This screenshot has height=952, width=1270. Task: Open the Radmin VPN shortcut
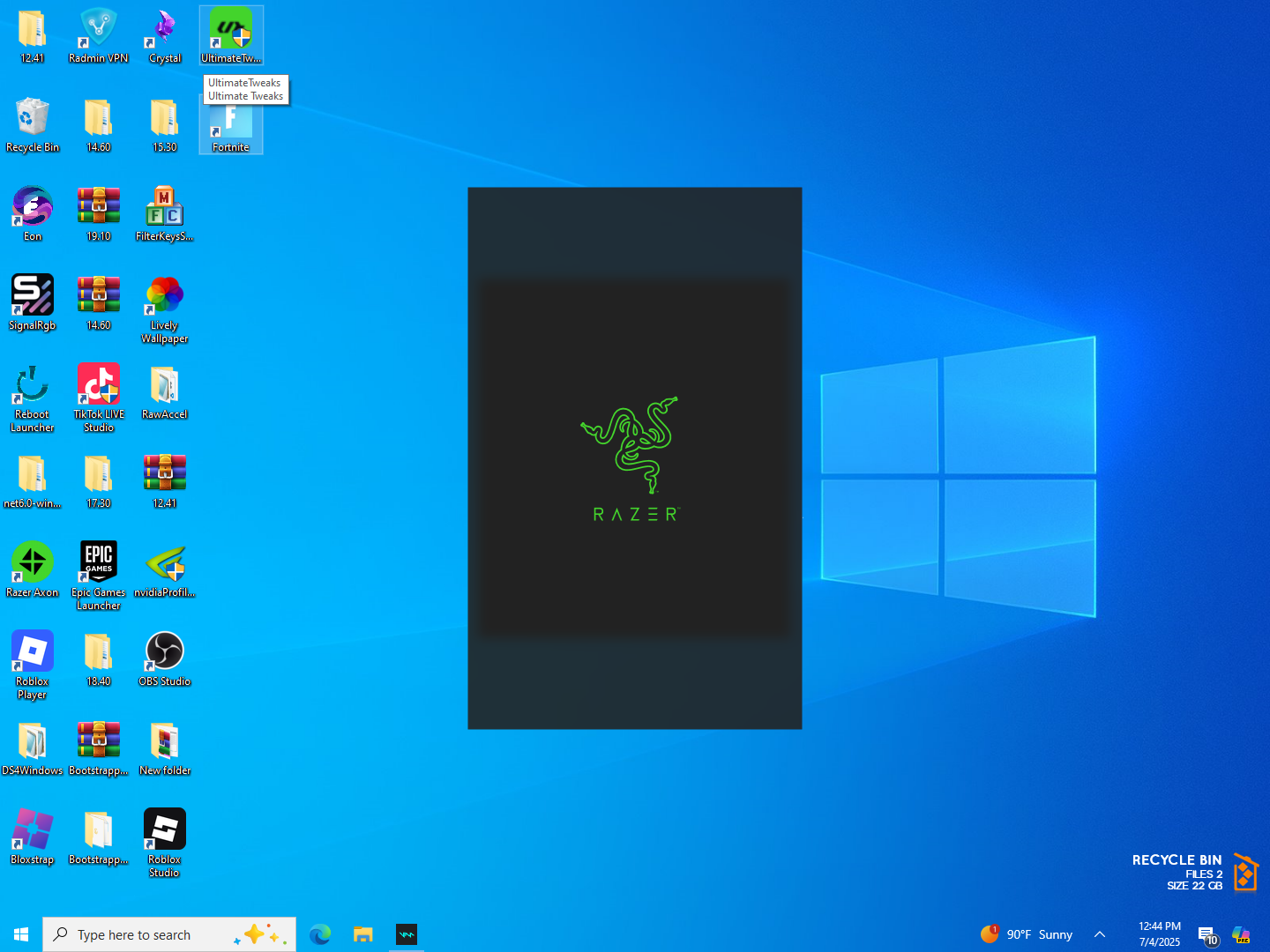tap(99, 36)
